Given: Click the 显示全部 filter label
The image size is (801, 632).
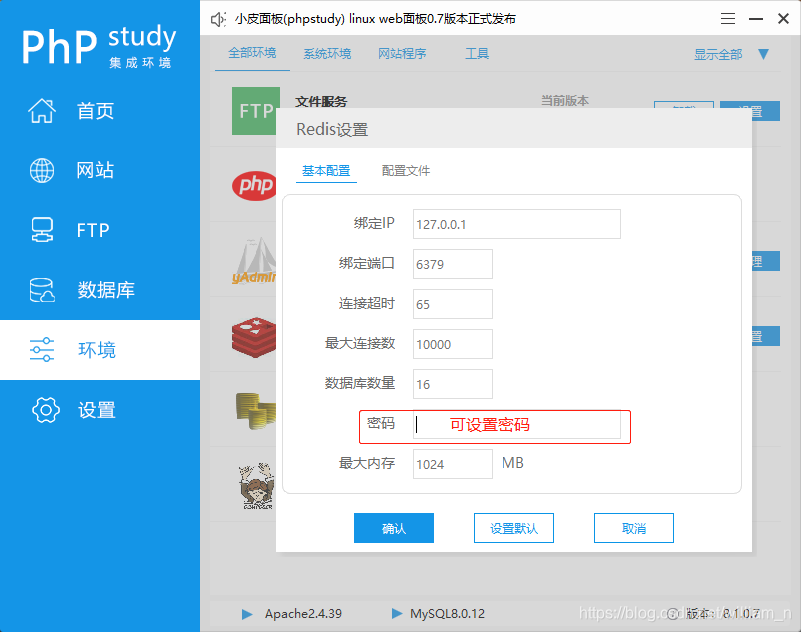Looking at the screenshot, I should click(718, 55).
